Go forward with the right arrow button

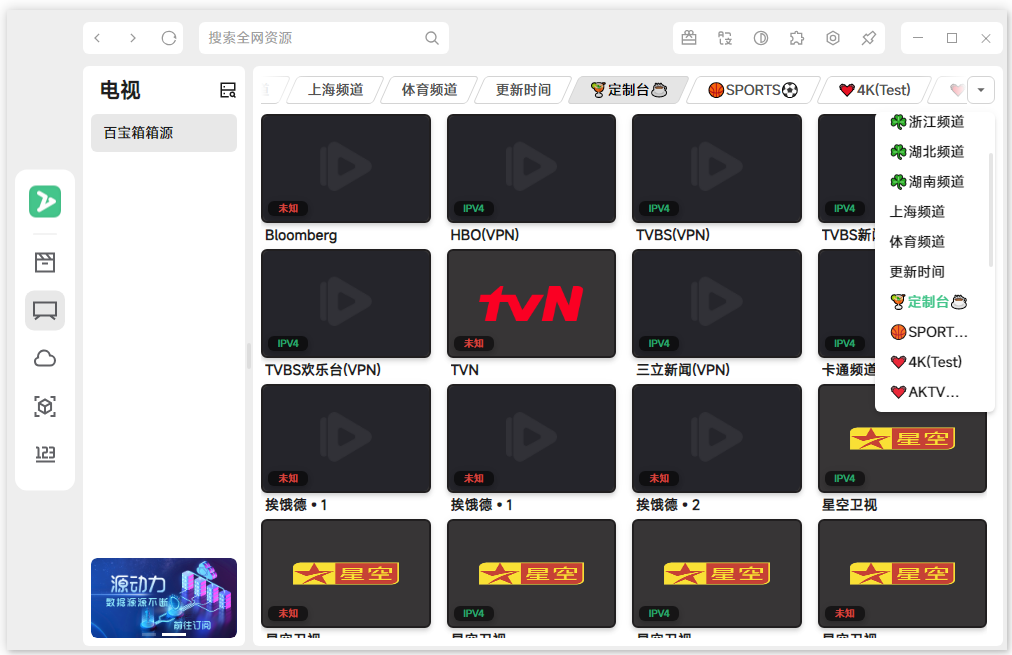tap(133, 38)
